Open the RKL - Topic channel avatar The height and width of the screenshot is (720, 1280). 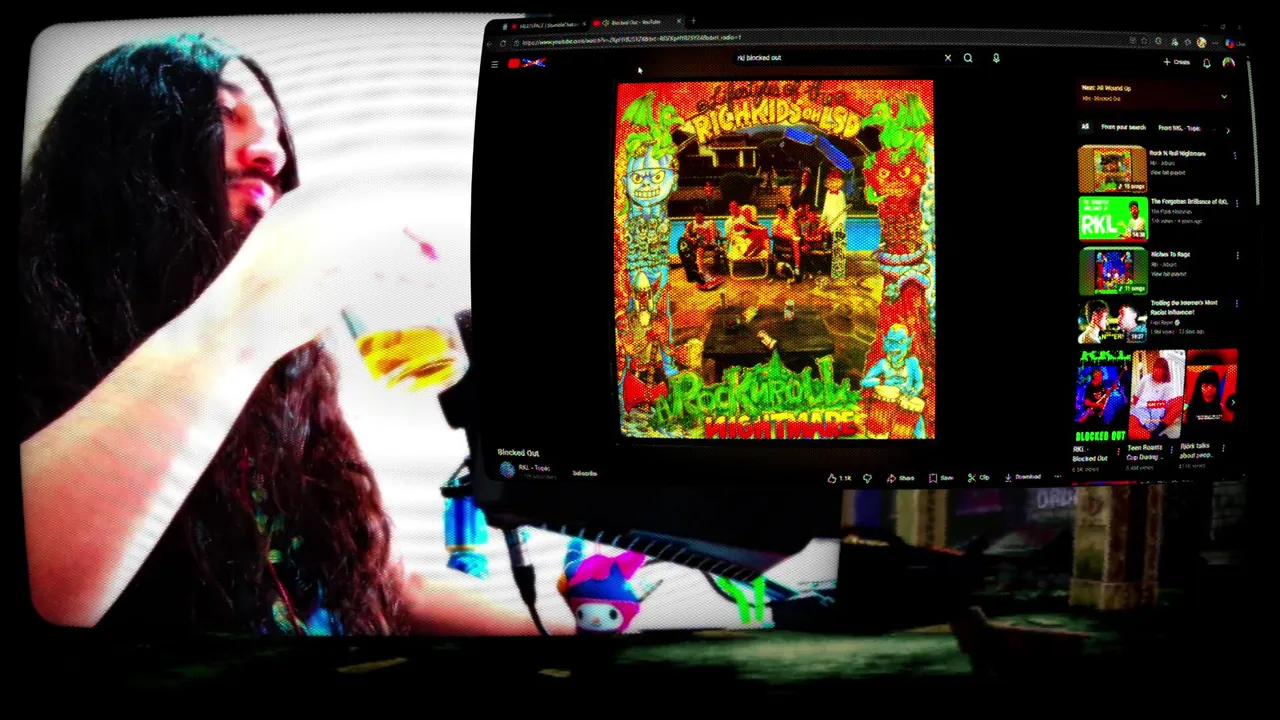click(507, 470)
